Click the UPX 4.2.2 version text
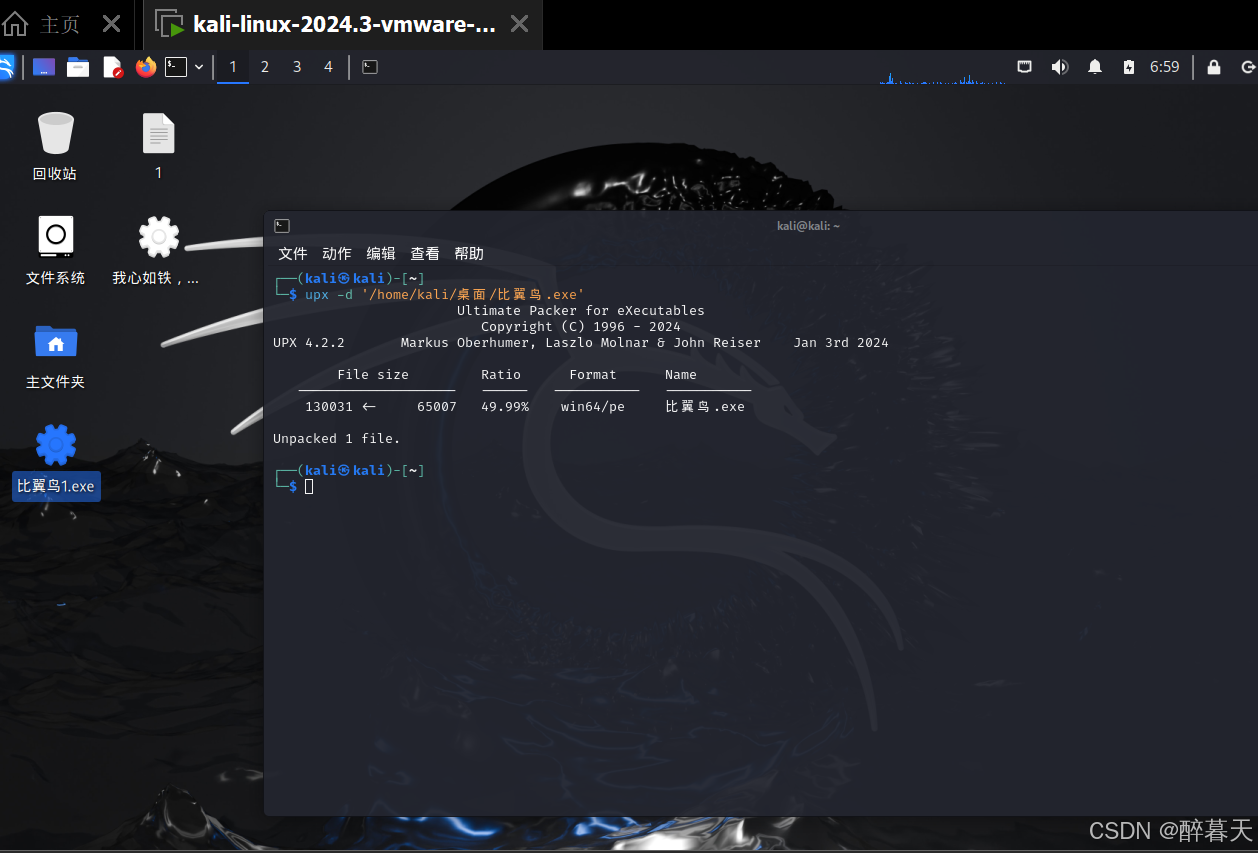Screen dimensions: 1258x853 309,342
